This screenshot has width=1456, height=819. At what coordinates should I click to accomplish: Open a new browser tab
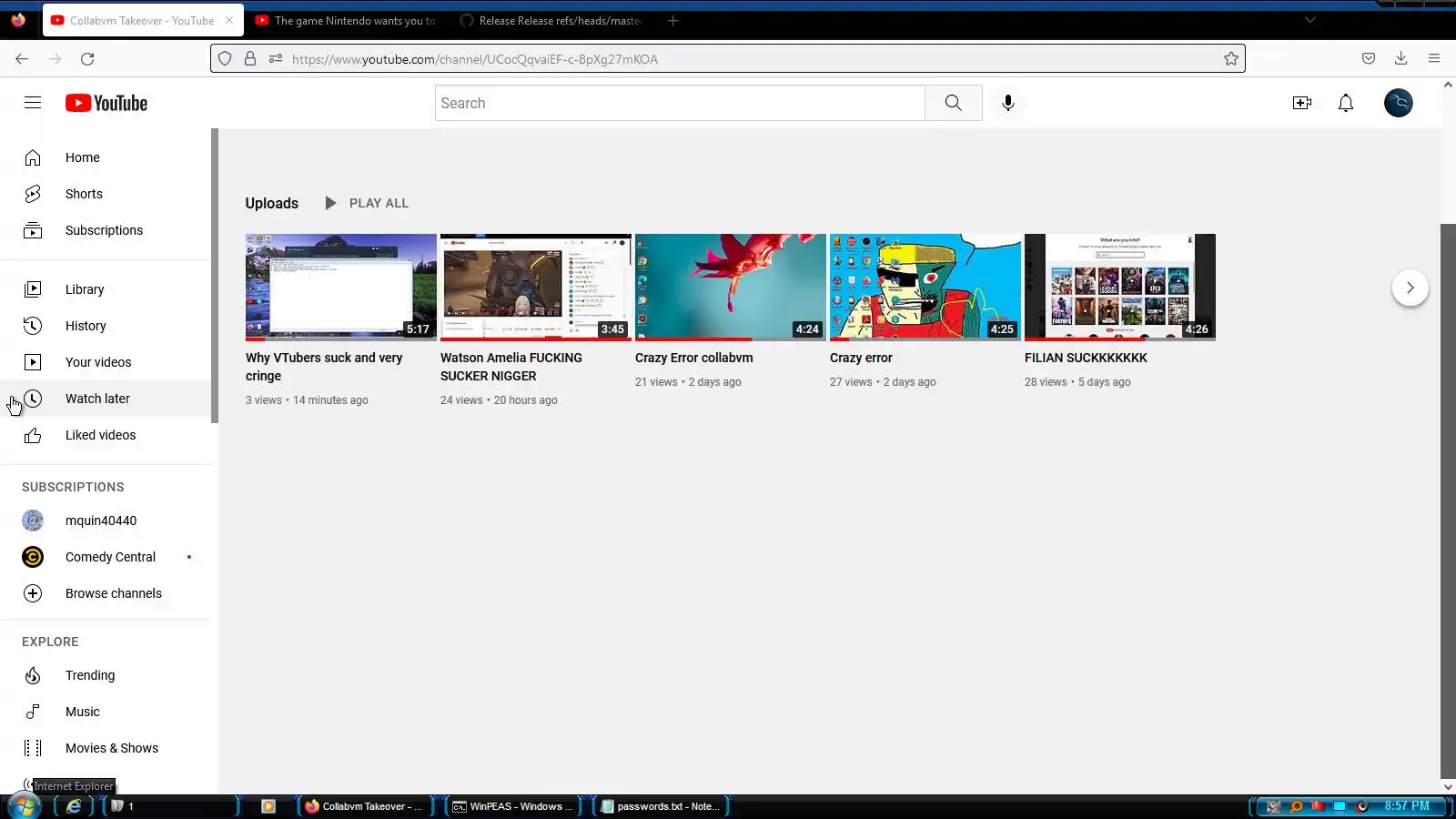point(673,21)
